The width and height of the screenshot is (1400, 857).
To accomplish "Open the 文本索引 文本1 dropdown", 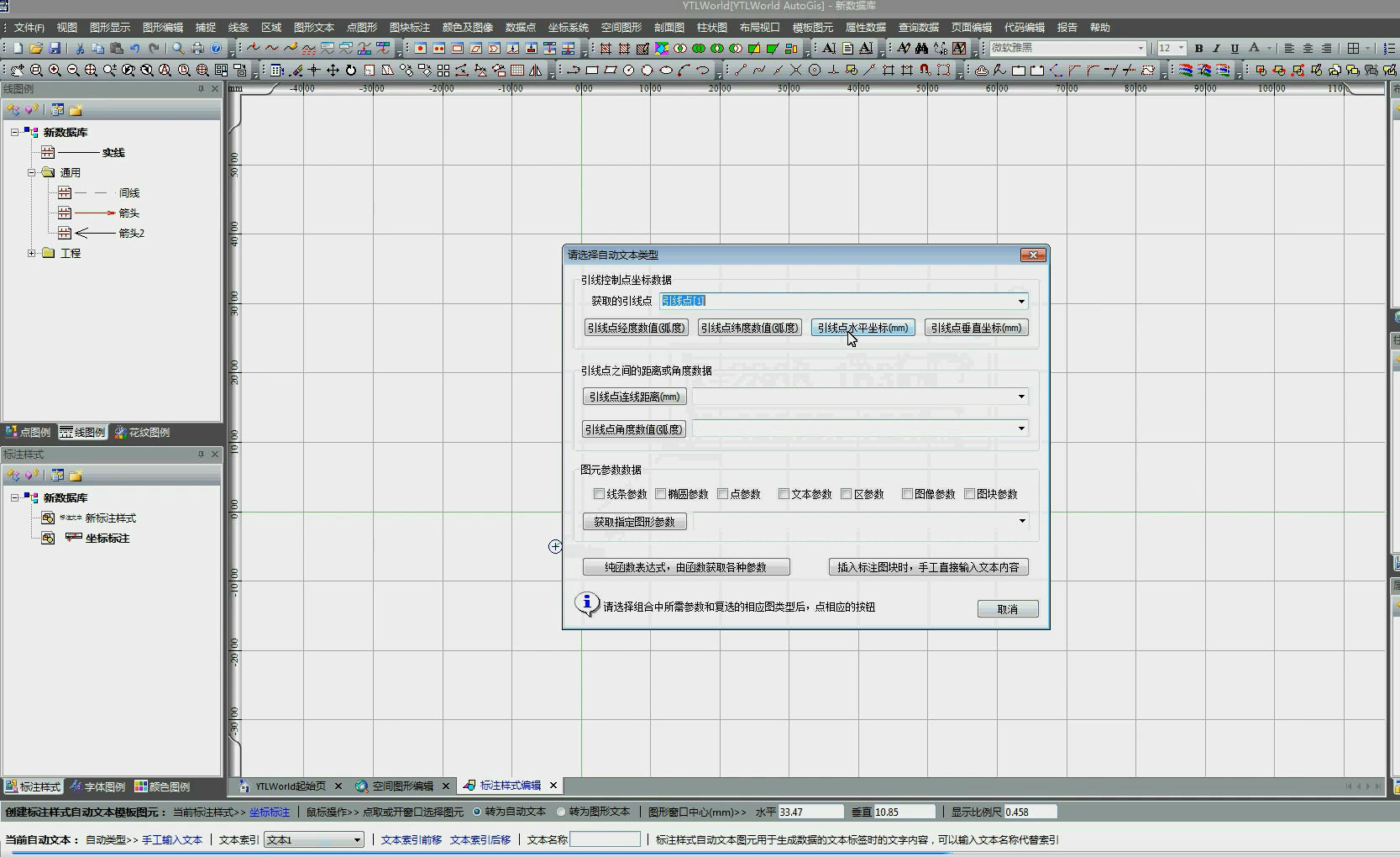I will pyautogui.click(x=357, y=839).
